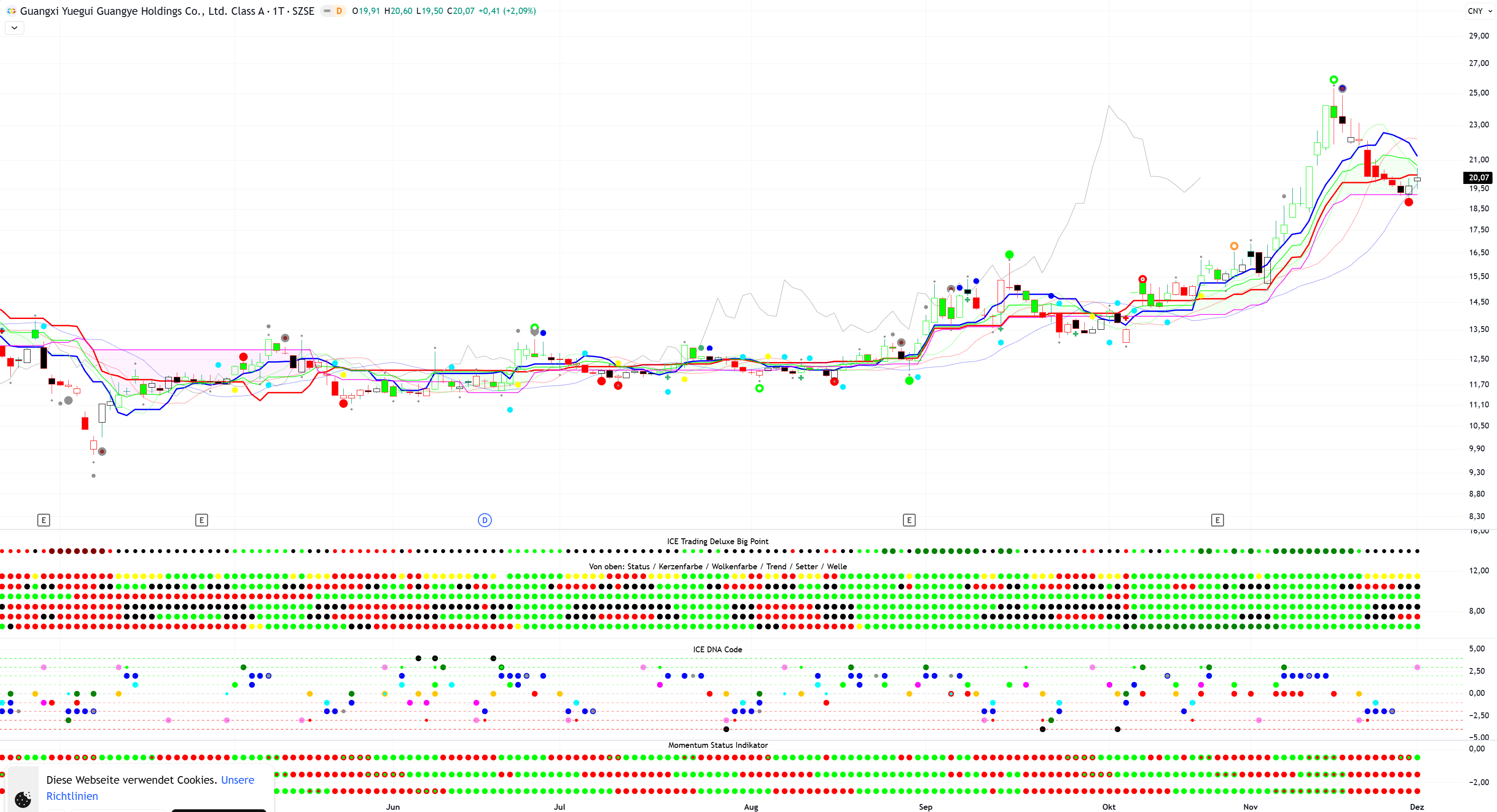This screenshot has width=1497, height=812.
Task: Select the ICE Trading Deluxe Big Point label
Action: tap(717, 541)
